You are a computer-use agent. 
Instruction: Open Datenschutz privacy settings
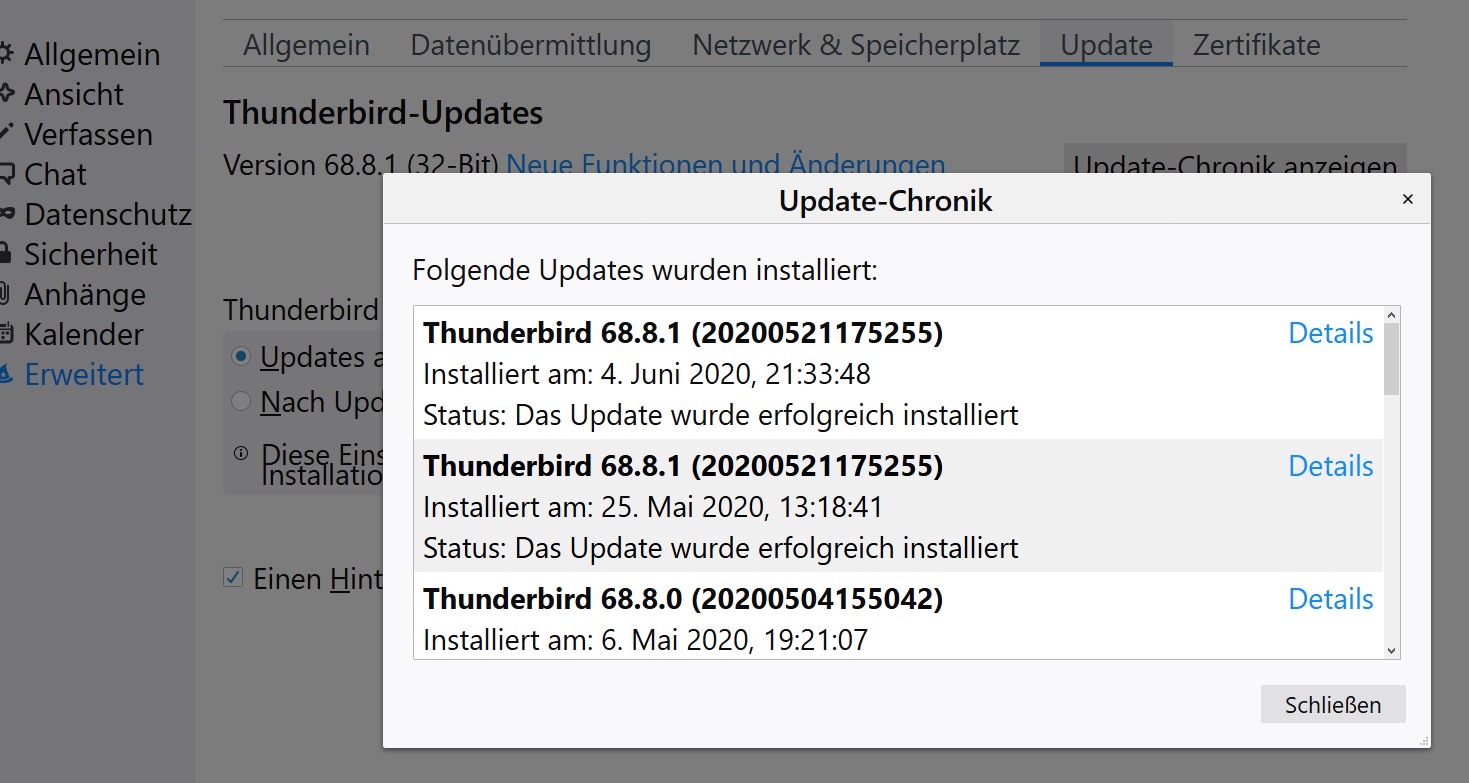pyautogui.click(x=107, y=214)
